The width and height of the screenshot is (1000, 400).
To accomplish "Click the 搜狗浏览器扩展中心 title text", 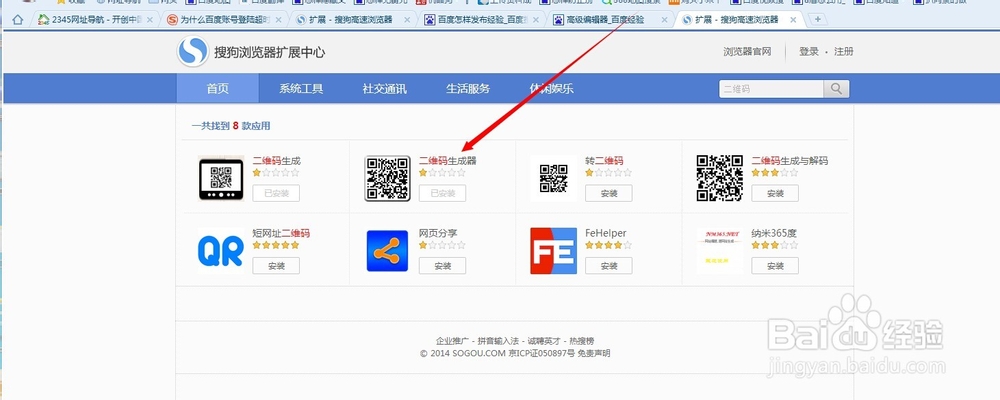I will click(270, 52).
